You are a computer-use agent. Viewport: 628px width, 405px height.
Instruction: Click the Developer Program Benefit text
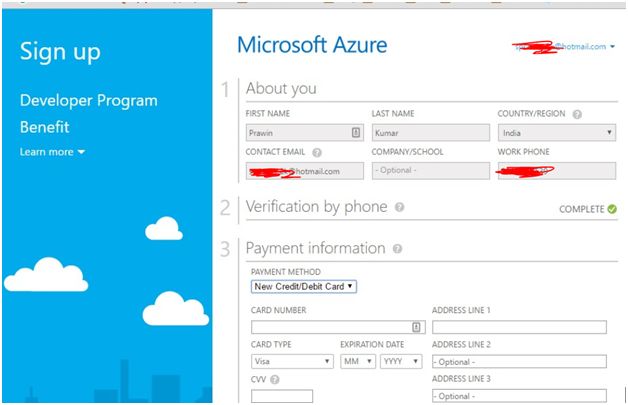(x=89, y=114)
